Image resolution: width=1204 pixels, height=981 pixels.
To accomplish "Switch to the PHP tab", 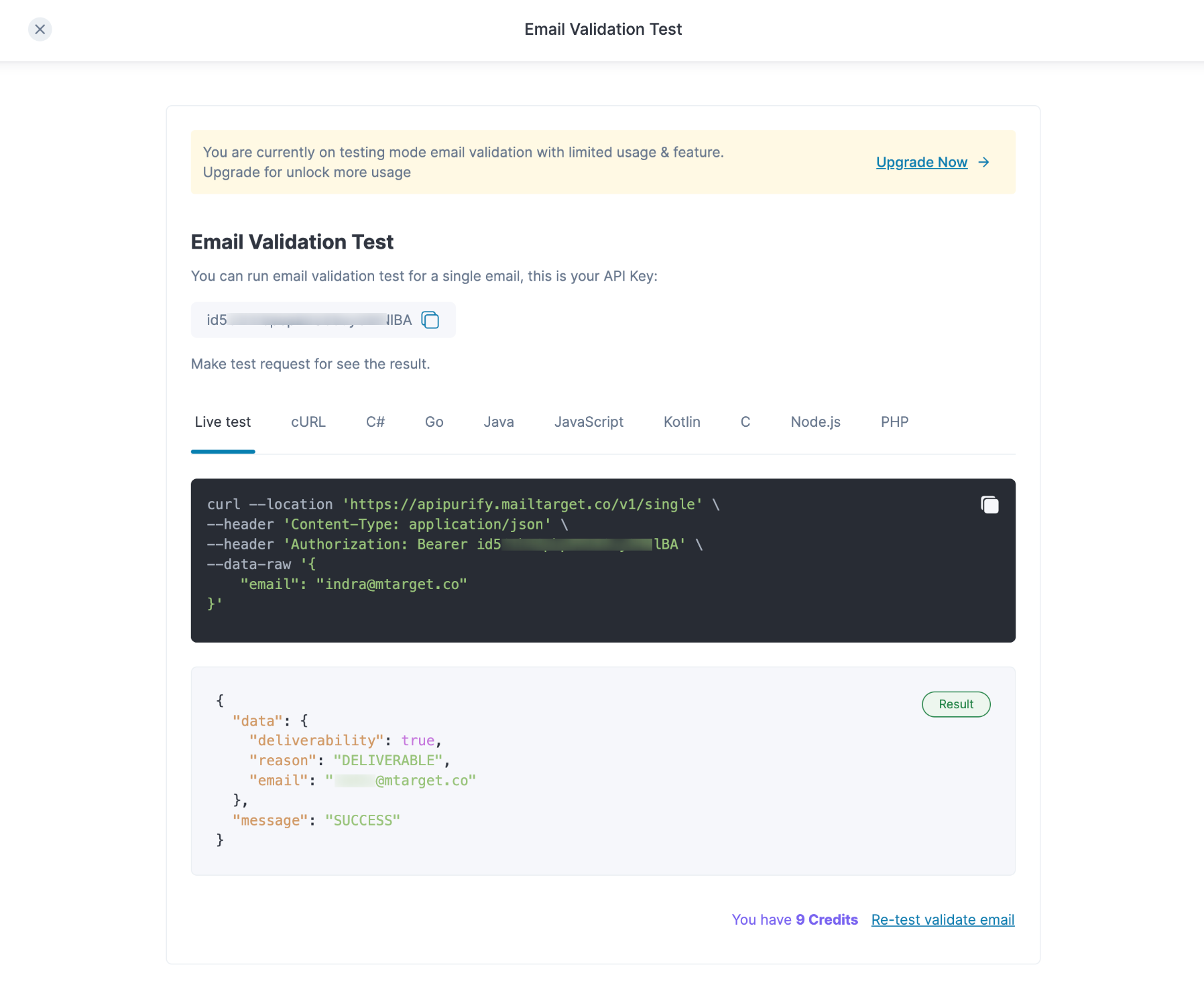I will pos(894,422).
